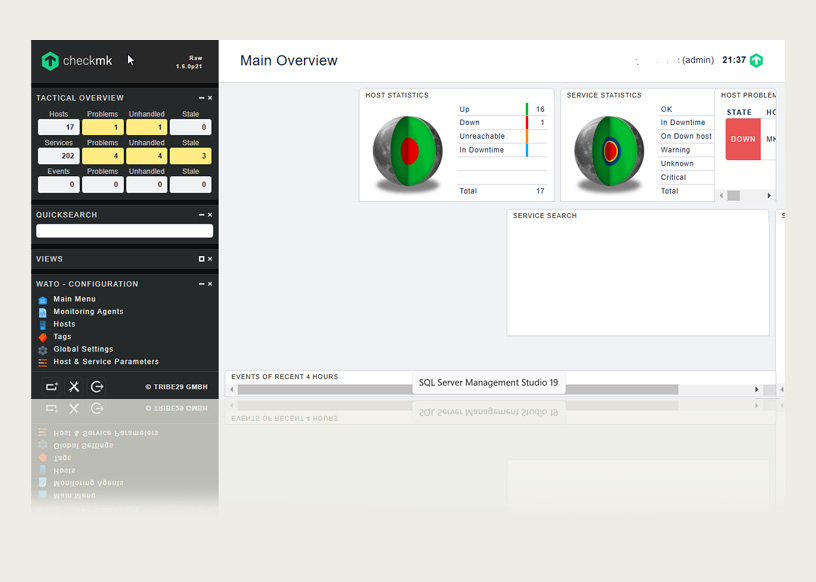816x582 pixels.
Task: Click the orange Tags icon in WATO
Action: [43, 337]
